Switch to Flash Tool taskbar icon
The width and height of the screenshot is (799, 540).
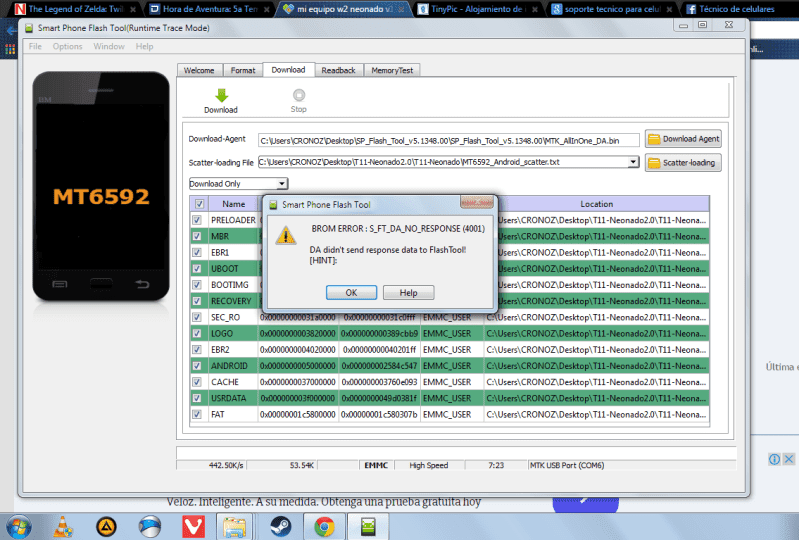pyautogui.click(x=368, y=527)
